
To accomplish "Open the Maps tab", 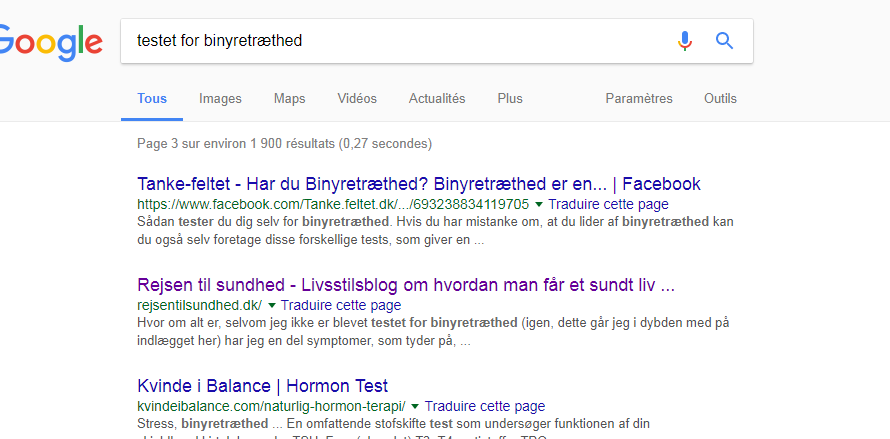I will click(289, 98).
